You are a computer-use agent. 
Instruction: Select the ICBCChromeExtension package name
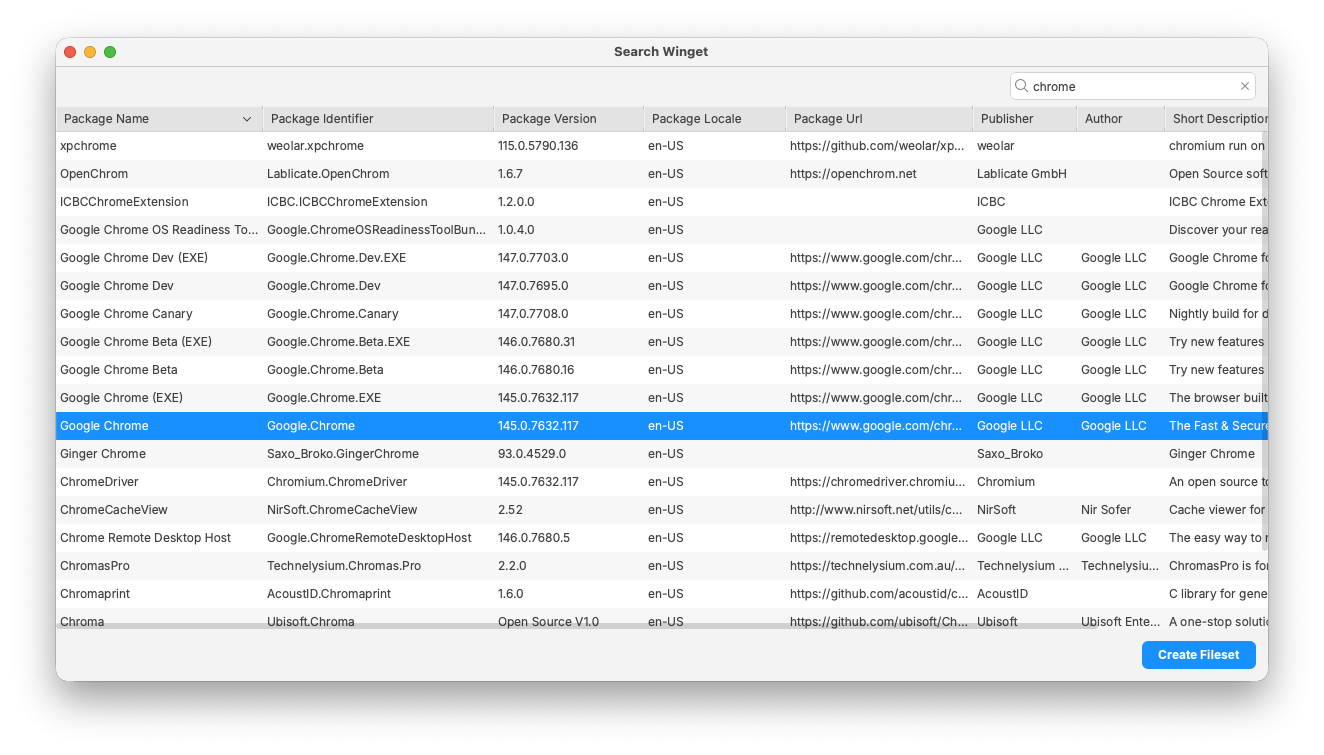pyautogui.click(x=124, y=202)
